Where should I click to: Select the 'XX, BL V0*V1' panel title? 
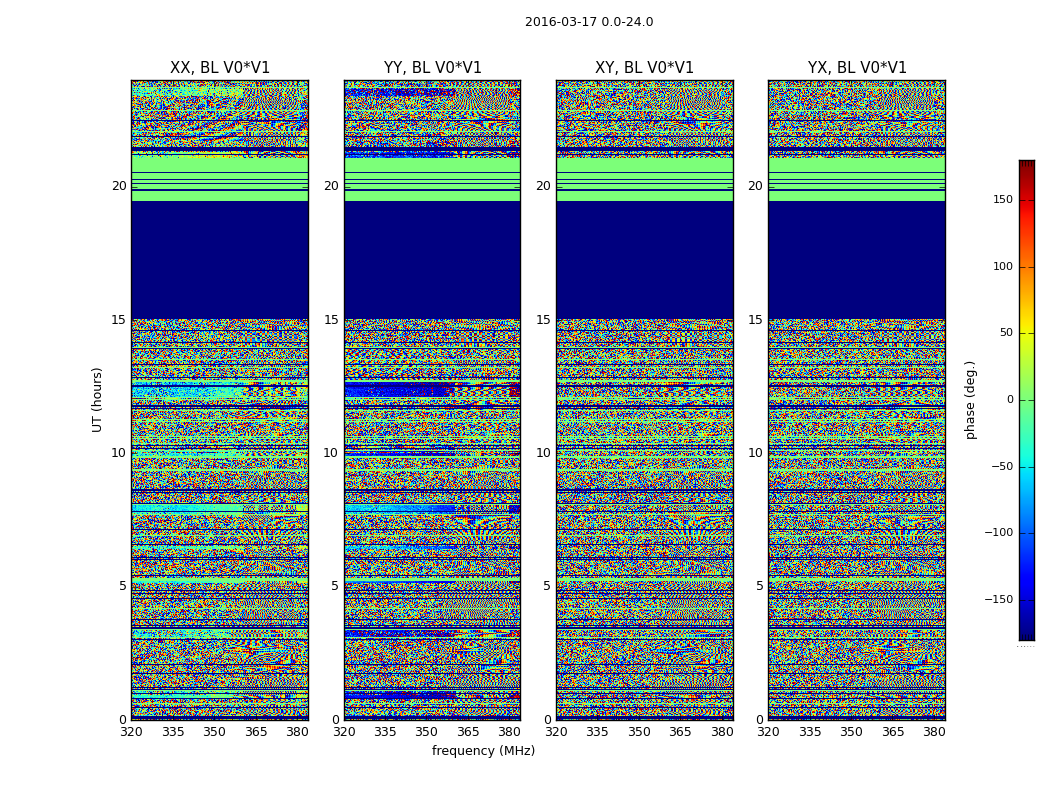220,68
